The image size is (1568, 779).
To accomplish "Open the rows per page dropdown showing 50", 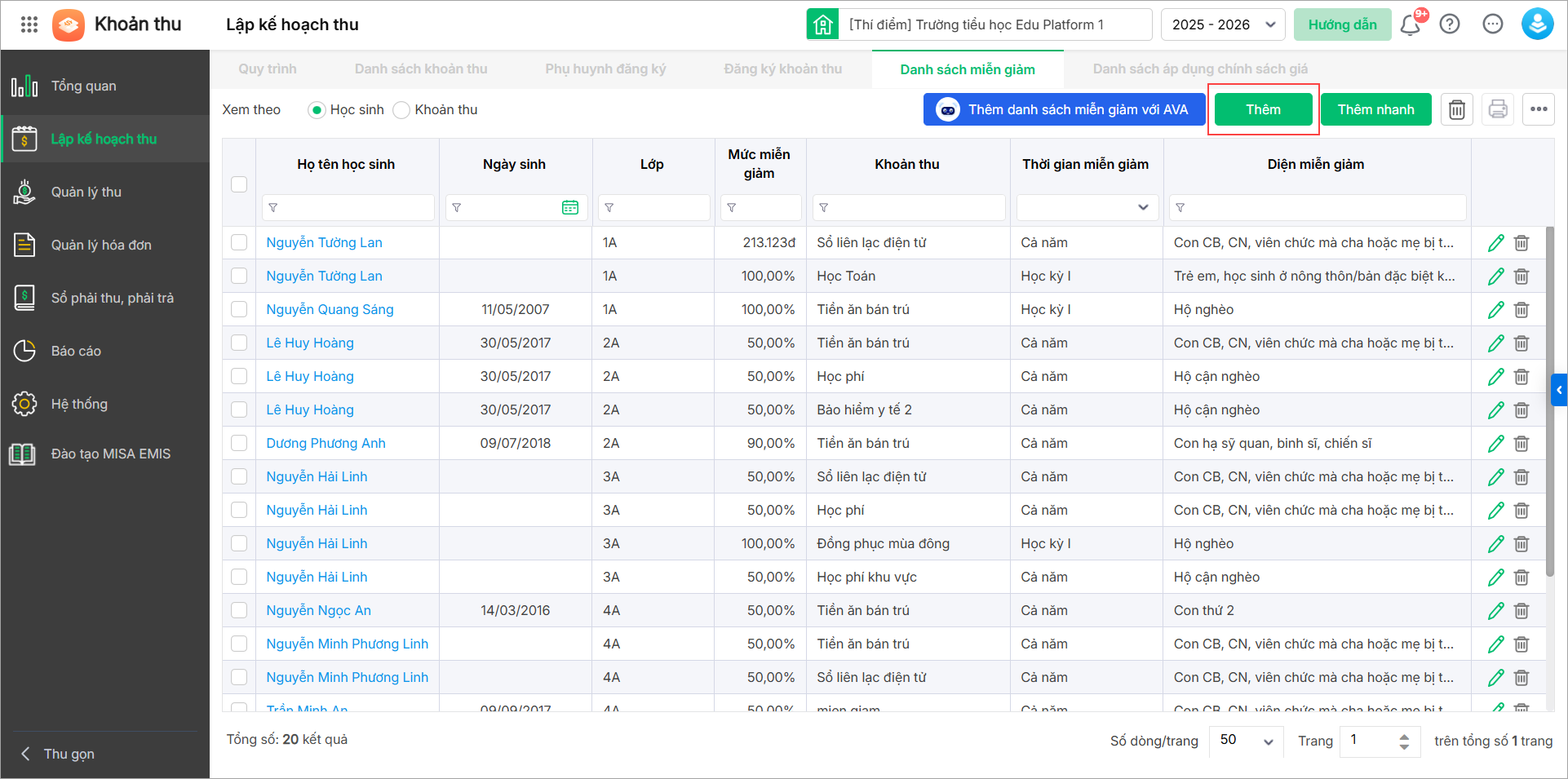I will point(1245,740).
